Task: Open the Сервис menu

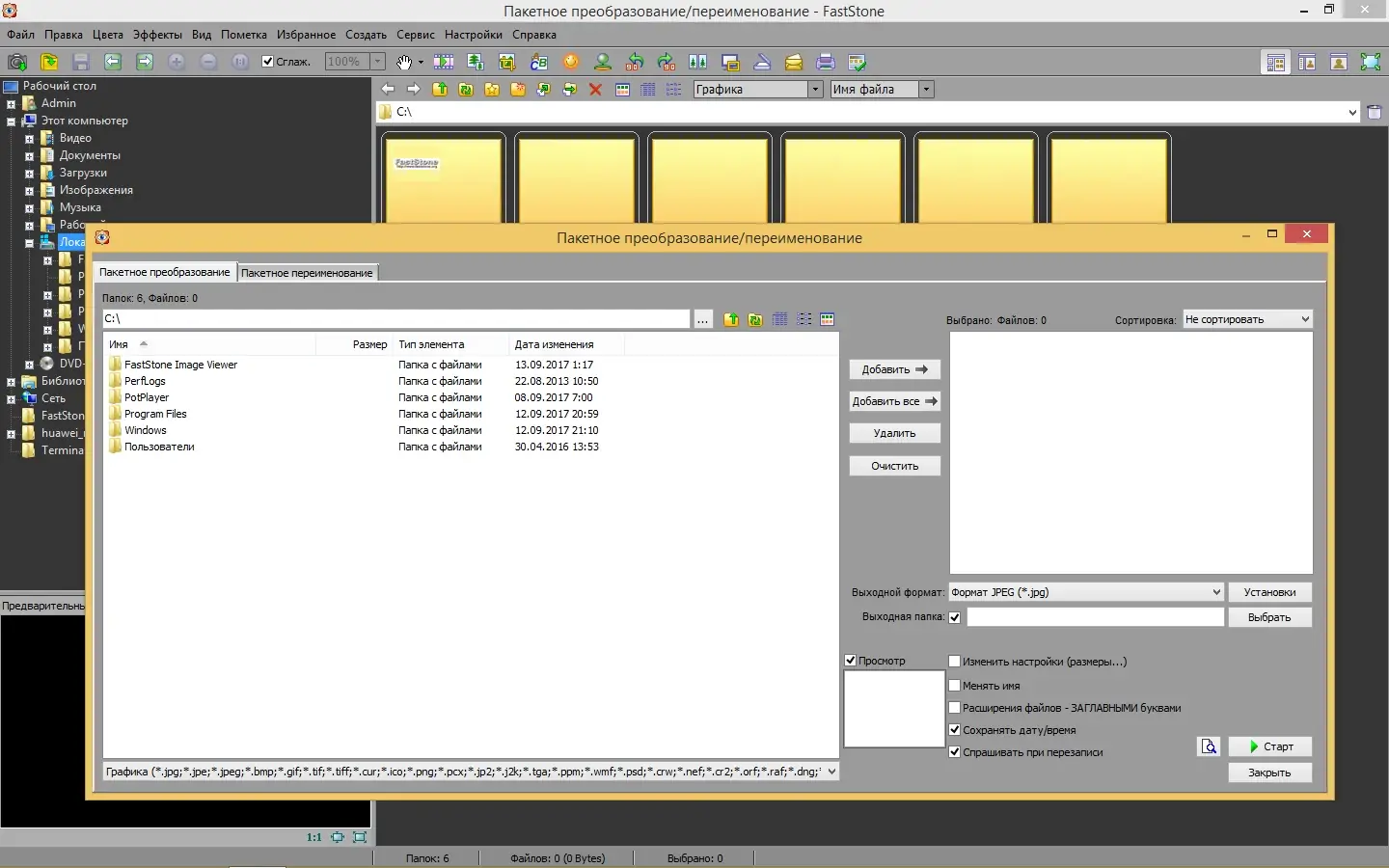Action: point(416,35)
